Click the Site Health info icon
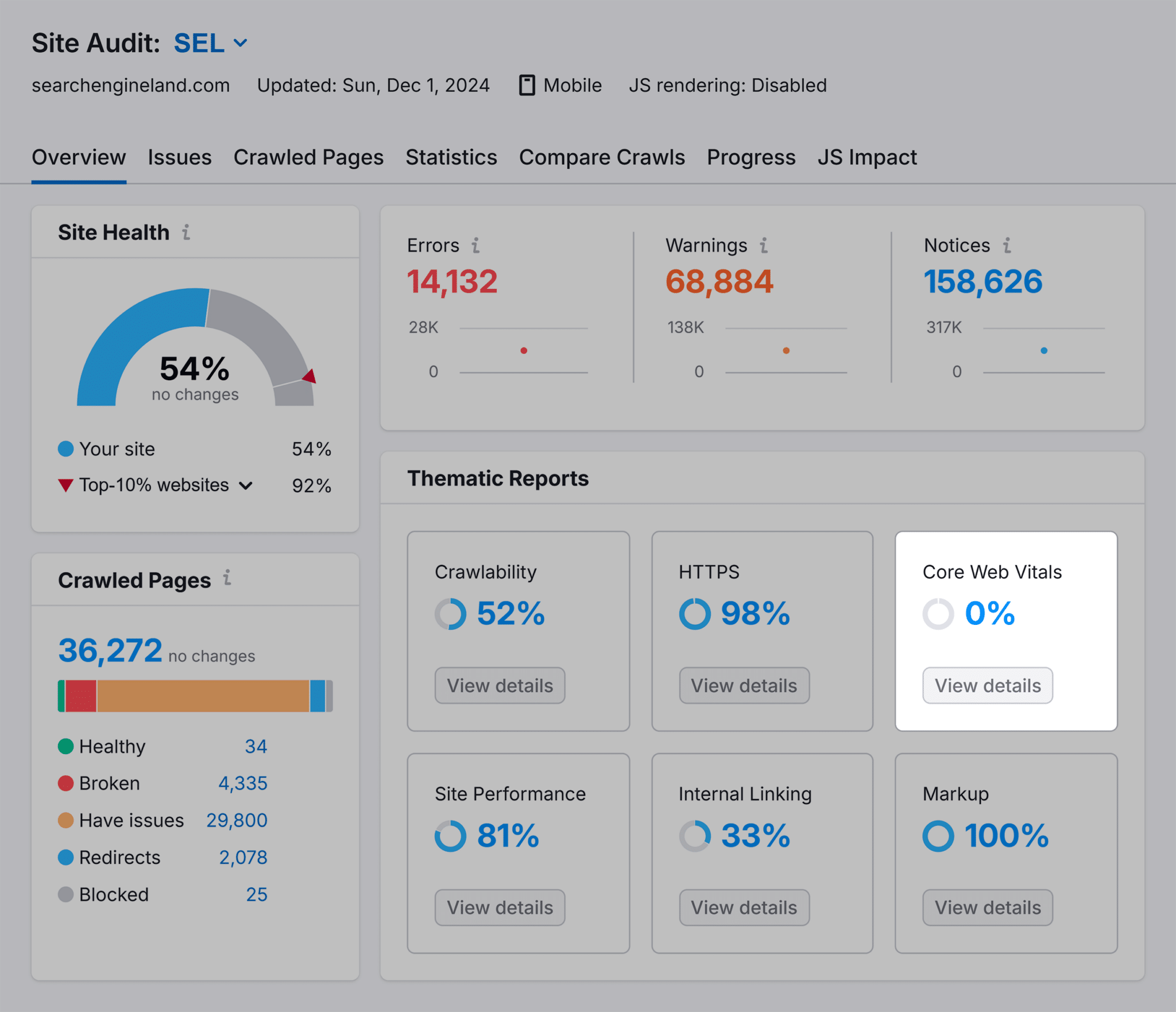The height and width of the screenshot is (1012, 1176). click(x=186, y=233)
